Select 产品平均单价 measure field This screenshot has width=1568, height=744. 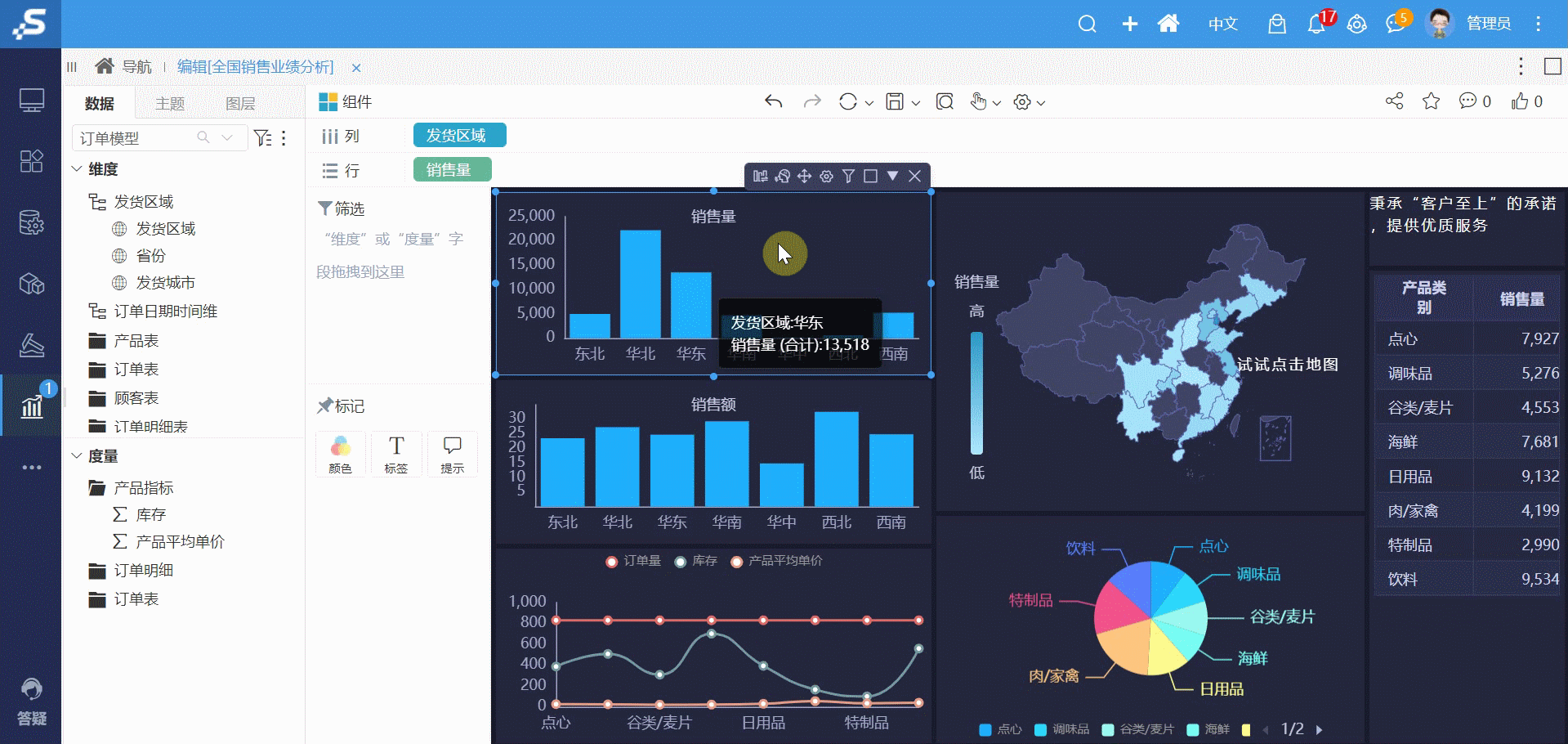click(180, 541)
